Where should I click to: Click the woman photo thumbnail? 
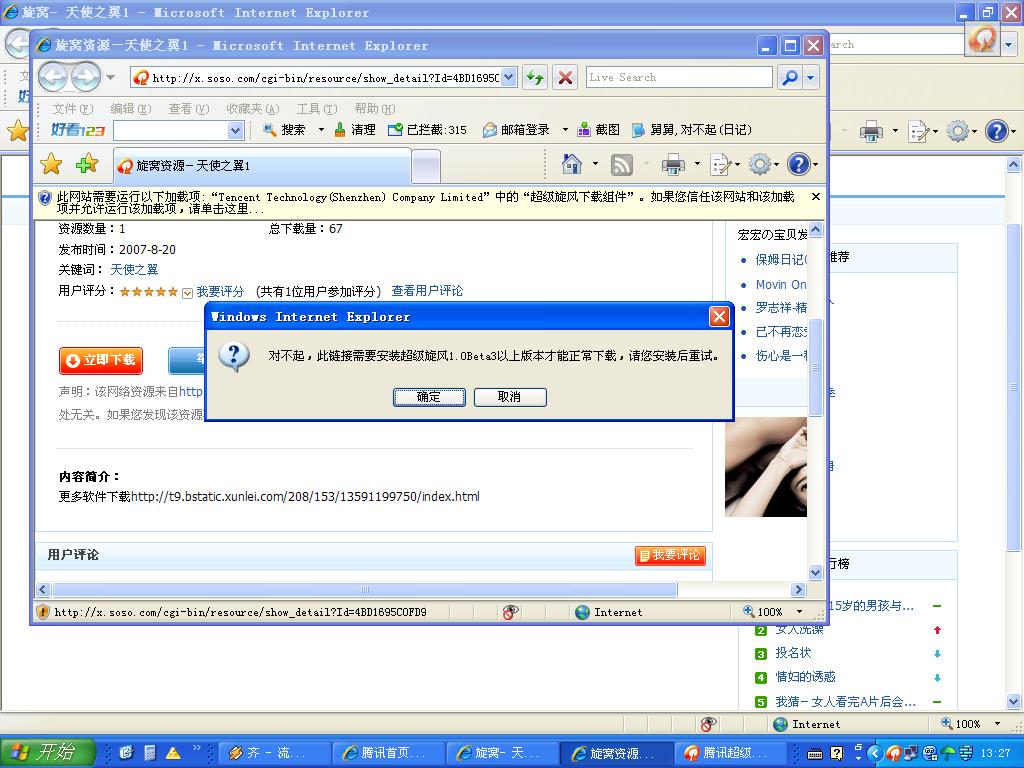[x=765, y=468]
